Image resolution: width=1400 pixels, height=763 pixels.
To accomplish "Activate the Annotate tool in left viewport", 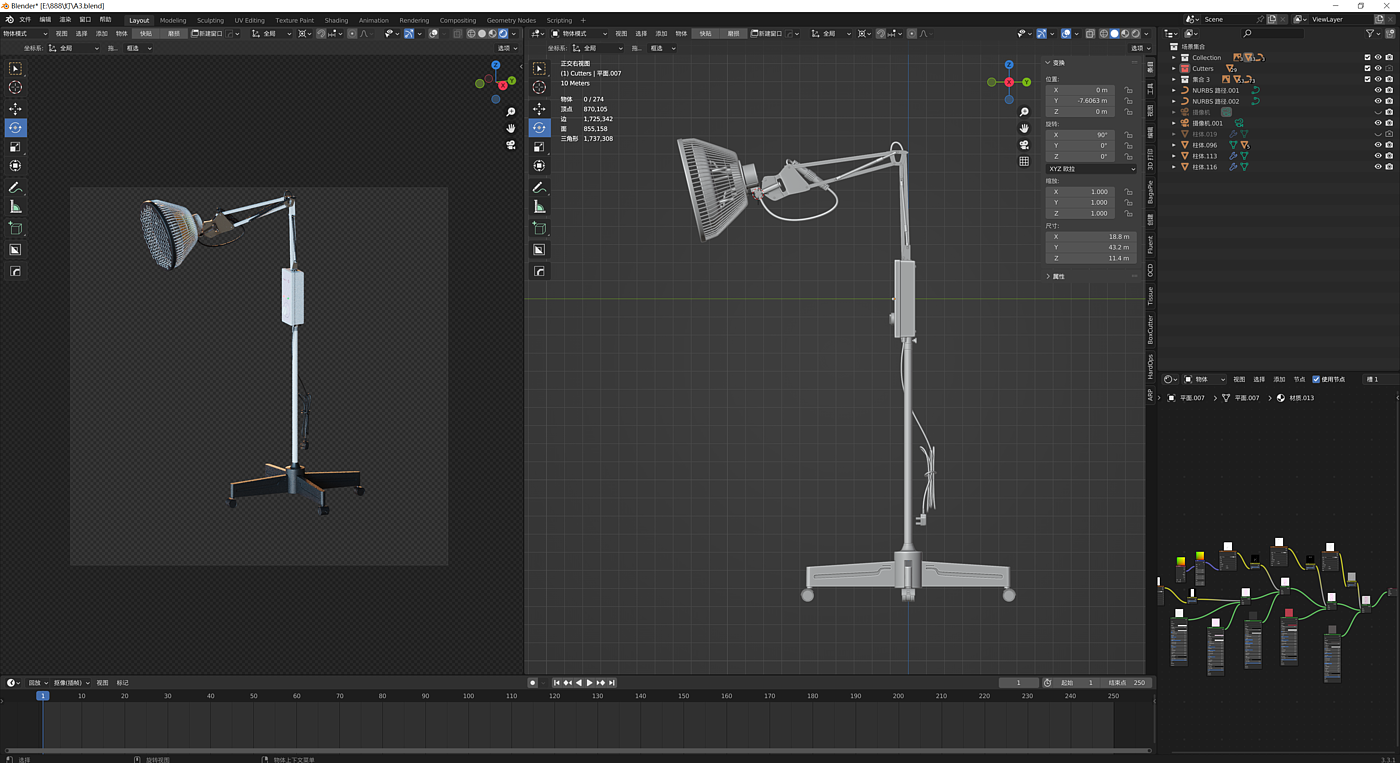I will tap(15, 188).
